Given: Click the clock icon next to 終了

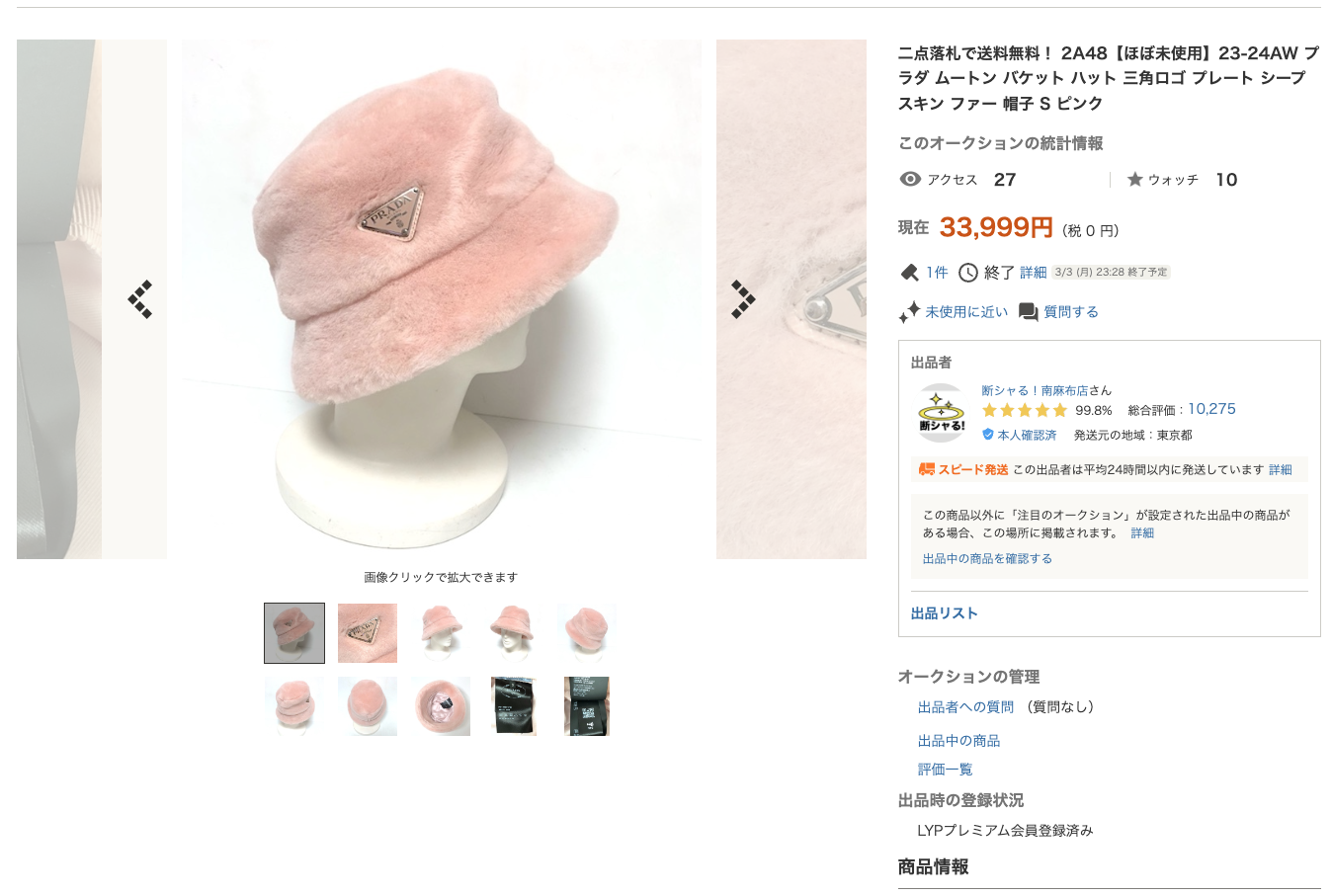Looking at the screenshot, I should click(x=968, y=273).
